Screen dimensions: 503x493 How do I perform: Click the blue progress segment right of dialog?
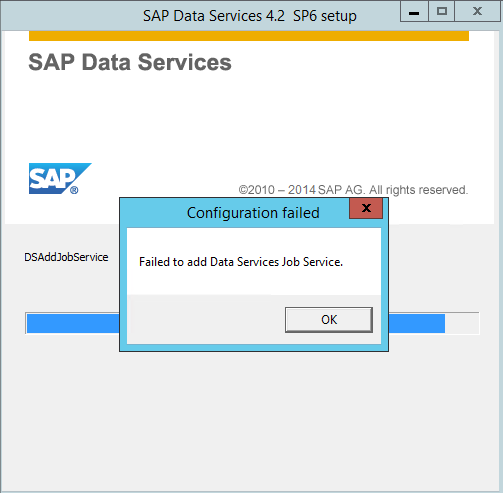(x=417, y=323)
